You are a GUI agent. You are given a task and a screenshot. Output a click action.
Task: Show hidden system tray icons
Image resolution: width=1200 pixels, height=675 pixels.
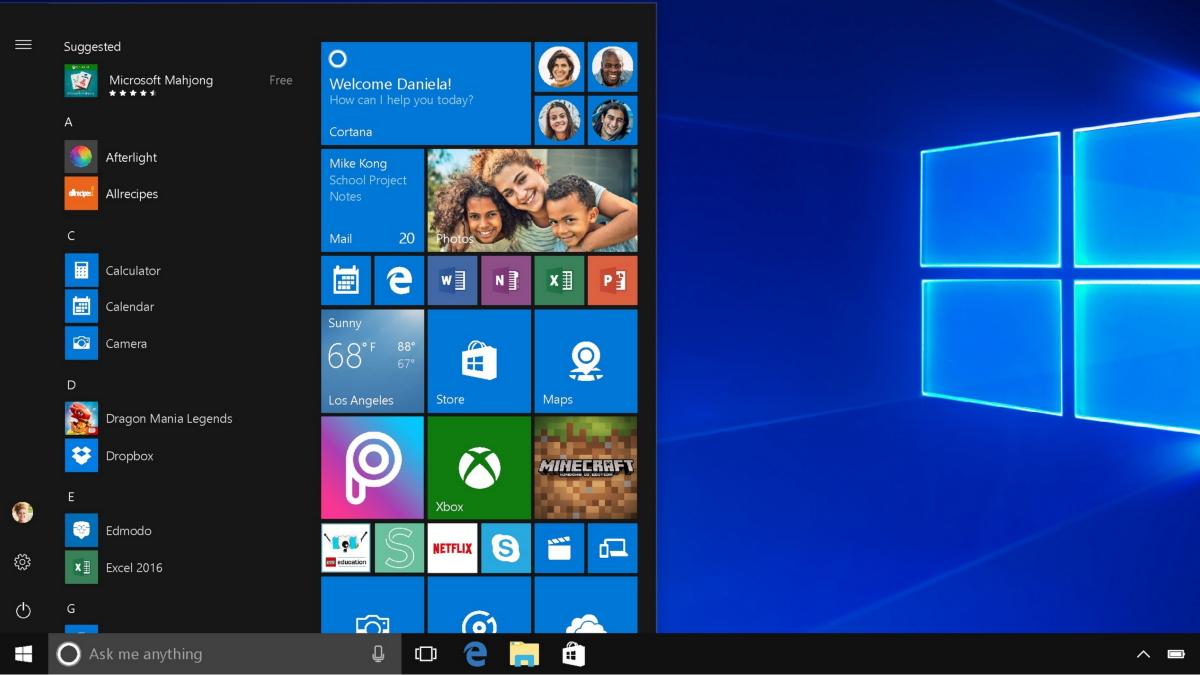[1143, 654]
